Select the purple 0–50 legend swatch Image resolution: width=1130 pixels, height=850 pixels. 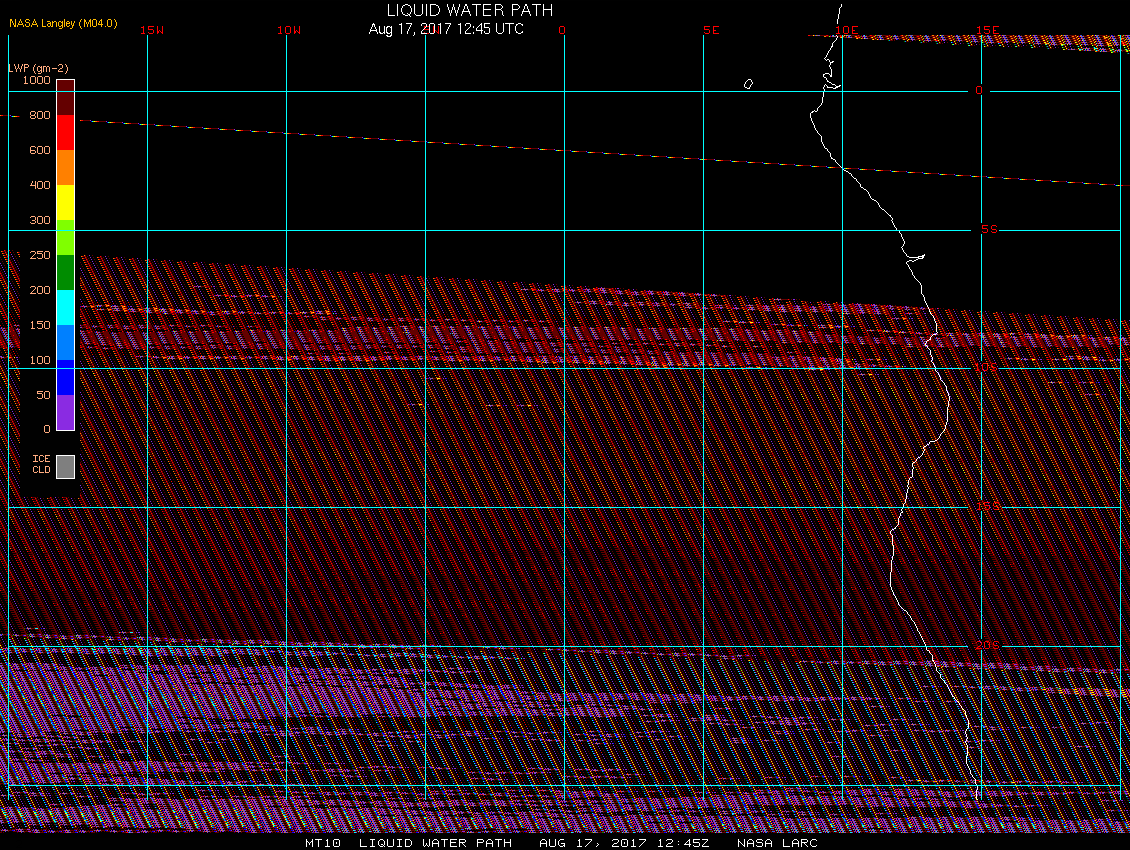66,412
